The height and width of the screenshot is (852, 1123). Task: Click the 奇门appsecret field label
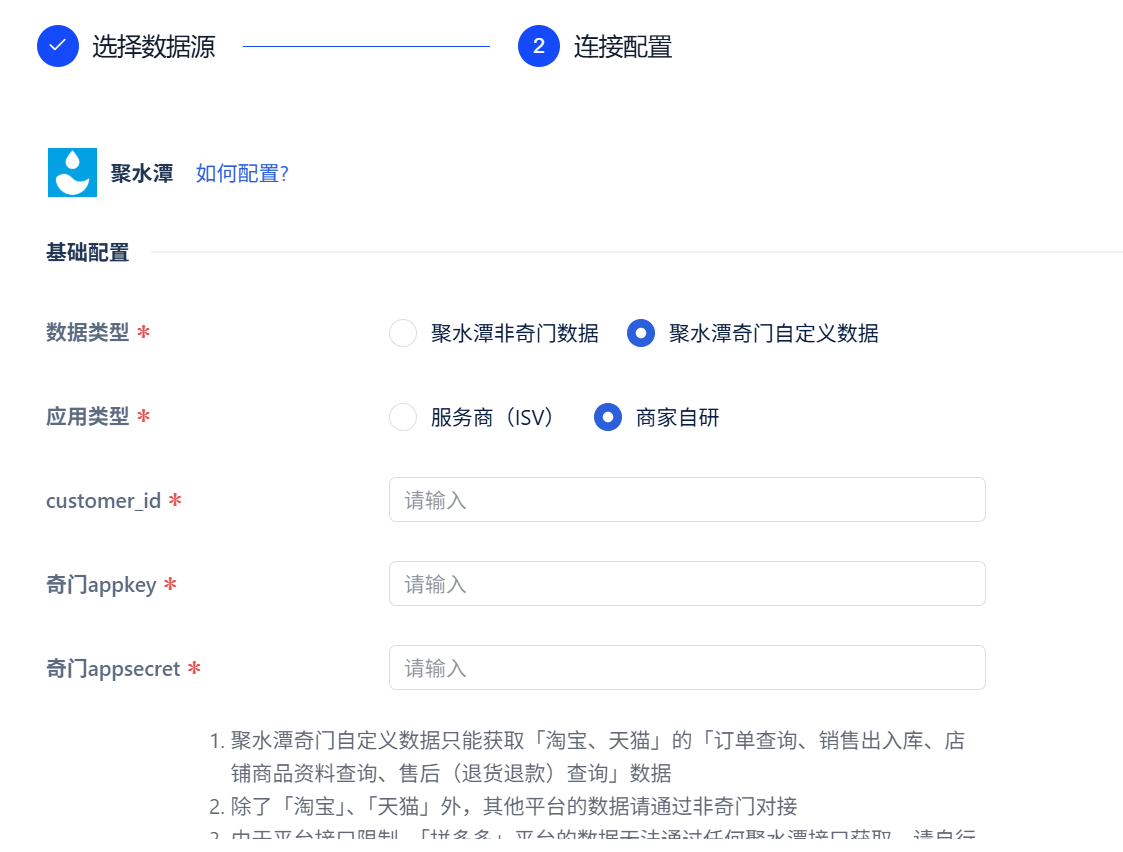click(x=113, y=669)
